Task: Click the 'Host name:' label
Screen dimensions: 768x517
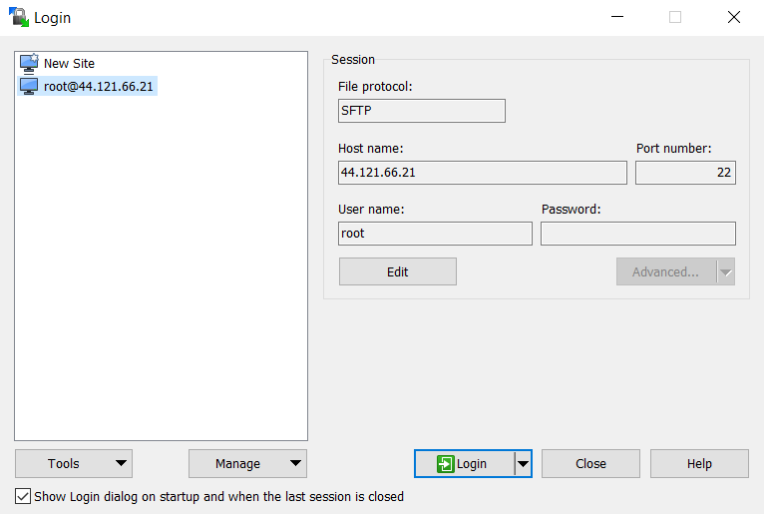Action: pos(371,148)
